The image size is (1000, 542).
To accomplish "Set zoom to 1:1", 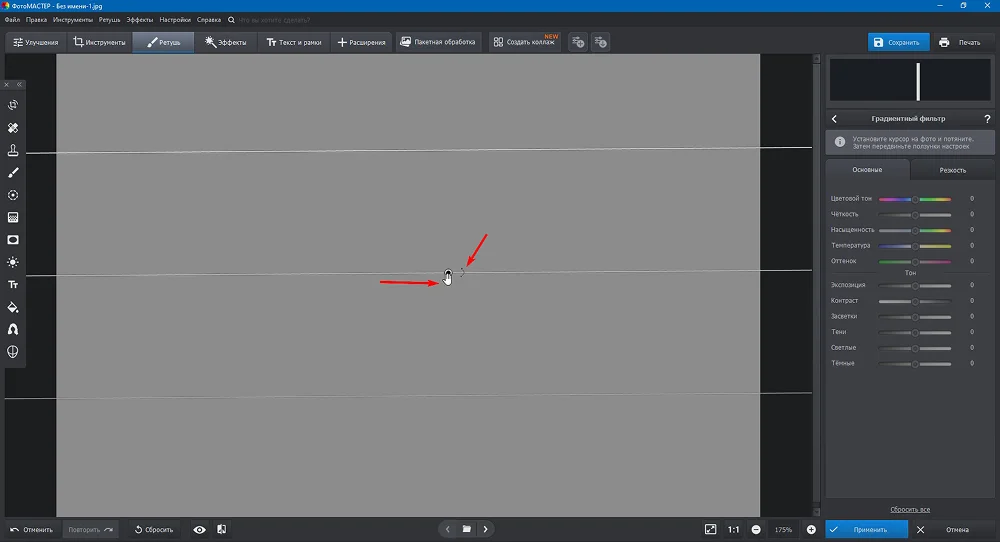I will (733, 529).
